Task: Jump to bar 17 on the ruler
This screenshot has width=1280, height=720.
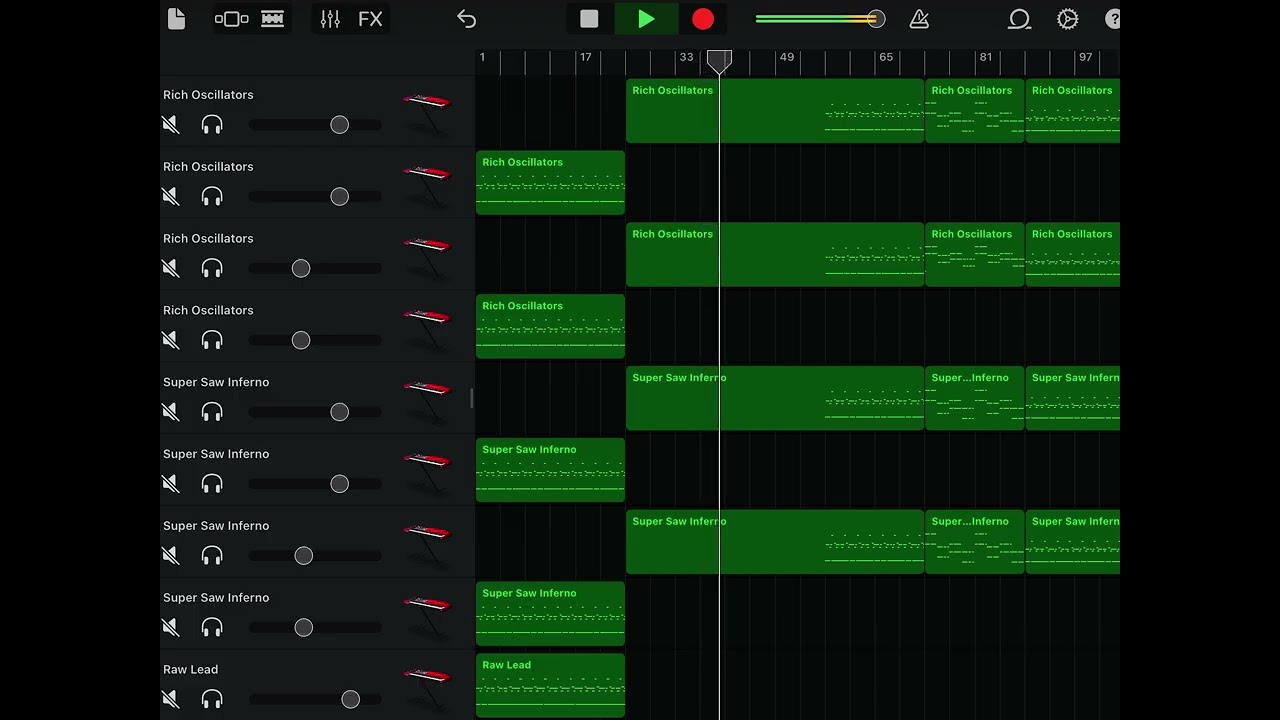Action: coord(586,57)
